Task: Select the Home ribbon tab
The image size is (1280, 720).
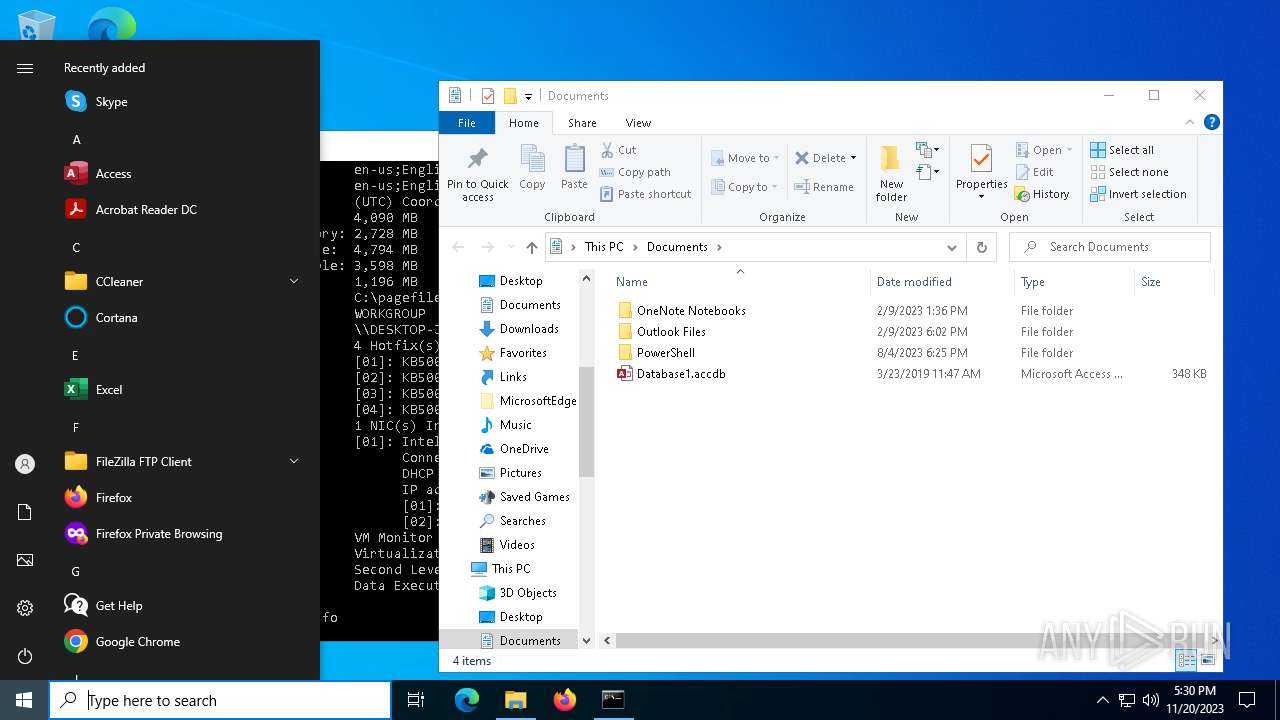Action: [524, 123]
